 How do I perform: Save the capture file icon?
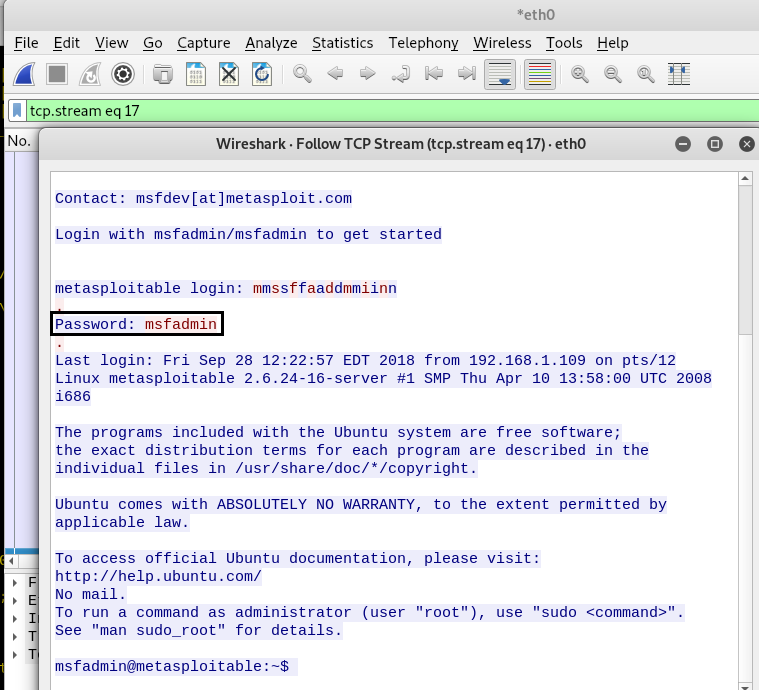point(196,75)
